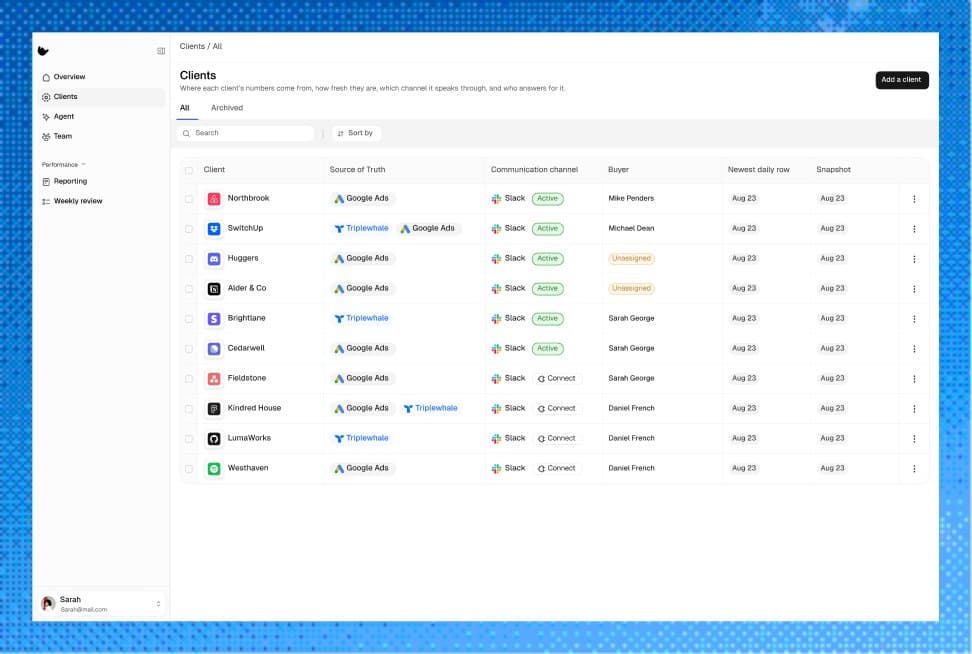Screen dimensions: 972x654
Task: Open SwitchUp's three-dot row menu
Action: point(914,229)
